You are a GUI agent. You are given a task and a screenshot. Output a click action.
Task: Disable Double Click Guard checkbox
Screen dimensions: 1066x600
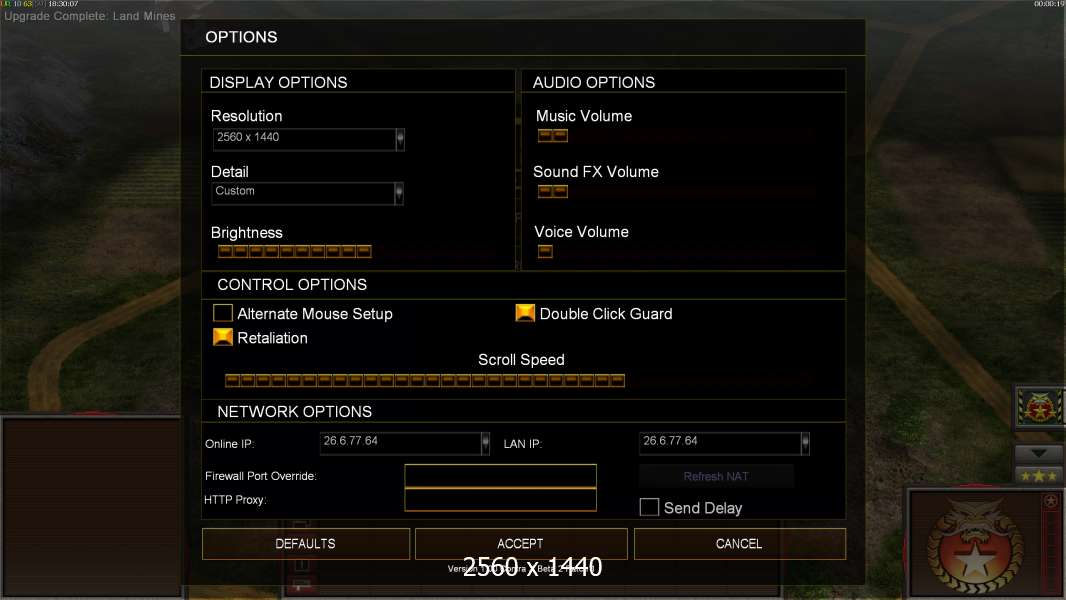coord(525,313)
